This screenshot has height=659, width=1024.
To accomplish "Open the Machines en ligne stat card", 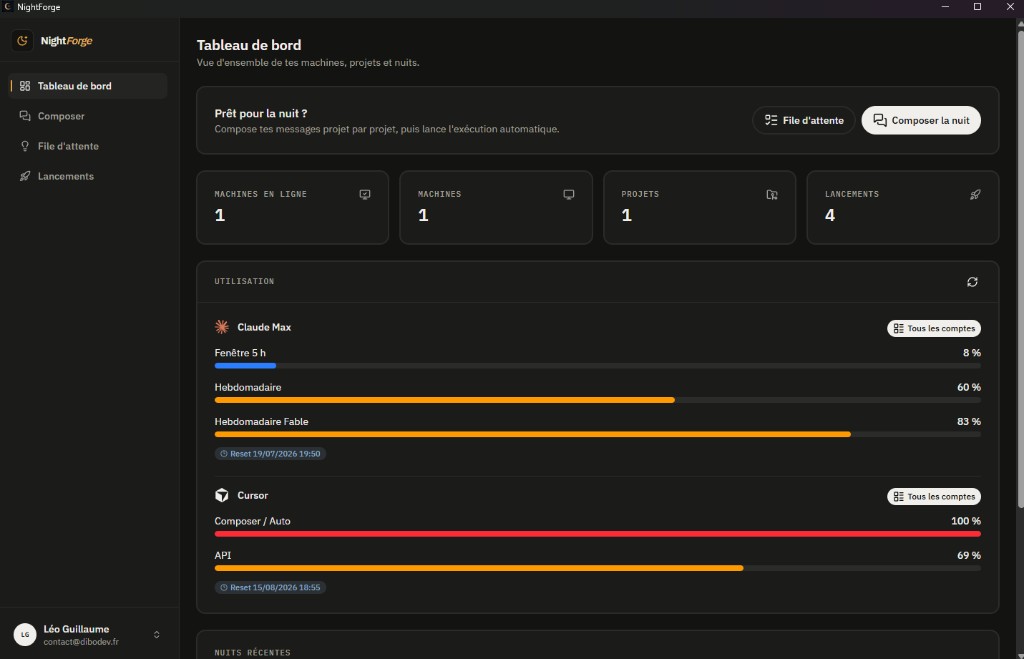I will coord(293,208).
